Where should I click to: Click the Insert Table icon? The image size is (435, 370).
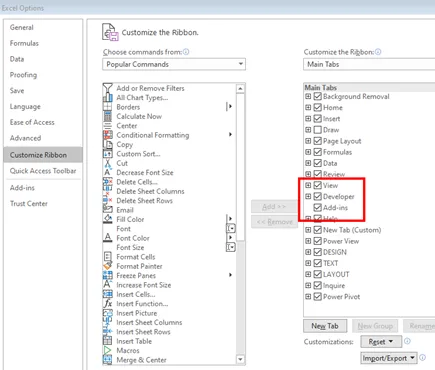tap(108, 341)
